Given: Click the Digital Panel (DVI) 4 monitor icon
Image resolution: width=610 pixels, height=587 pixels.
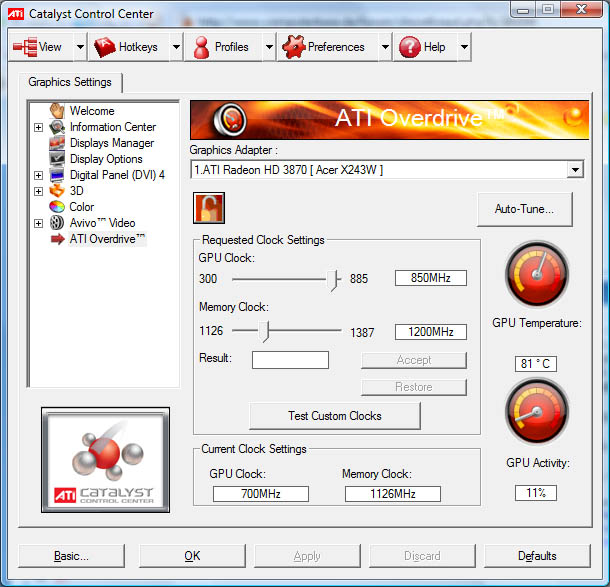Looking at the screenshot, I should 57,175.
